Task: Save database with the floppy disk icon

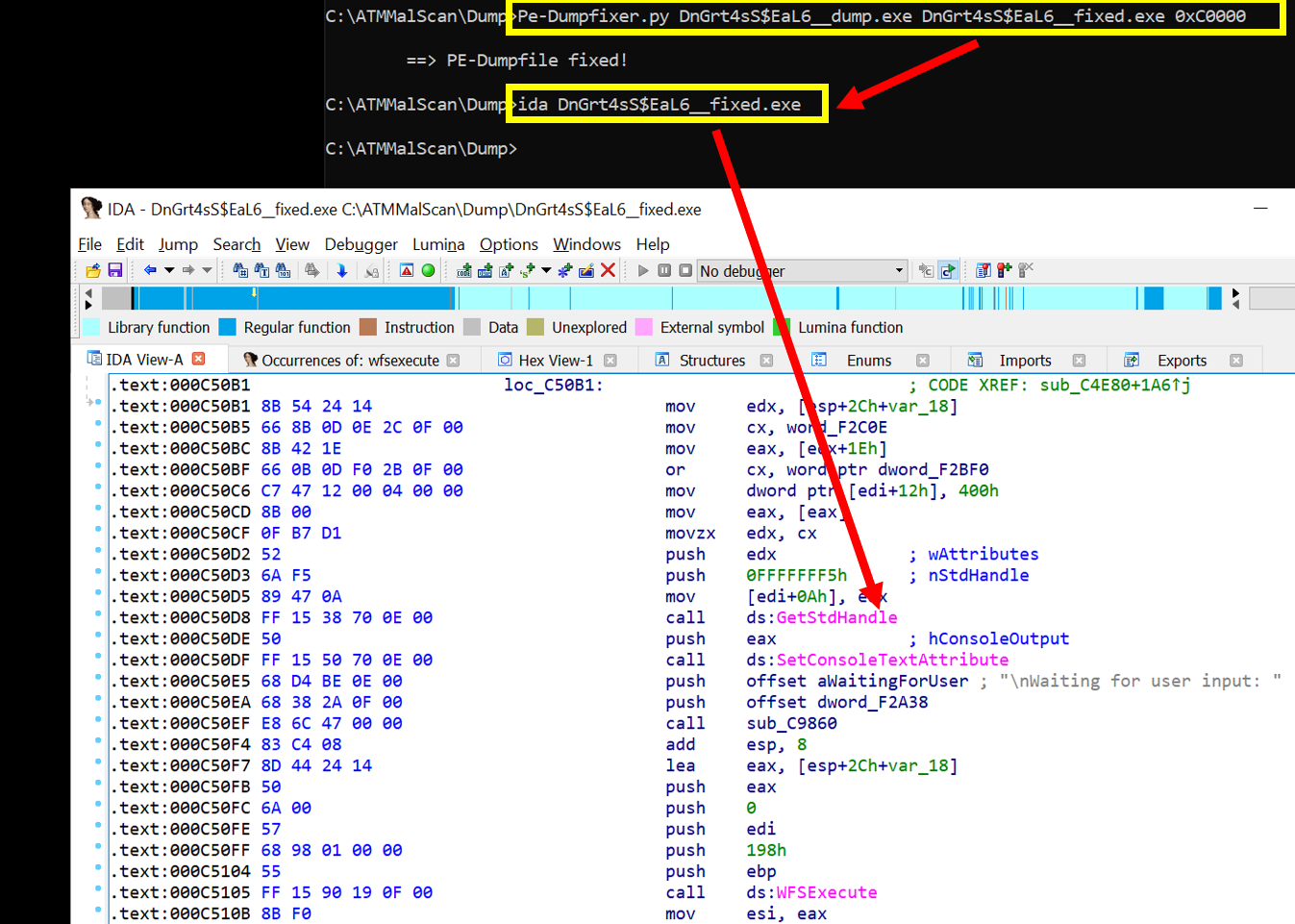Action: (x=115, y=271)
